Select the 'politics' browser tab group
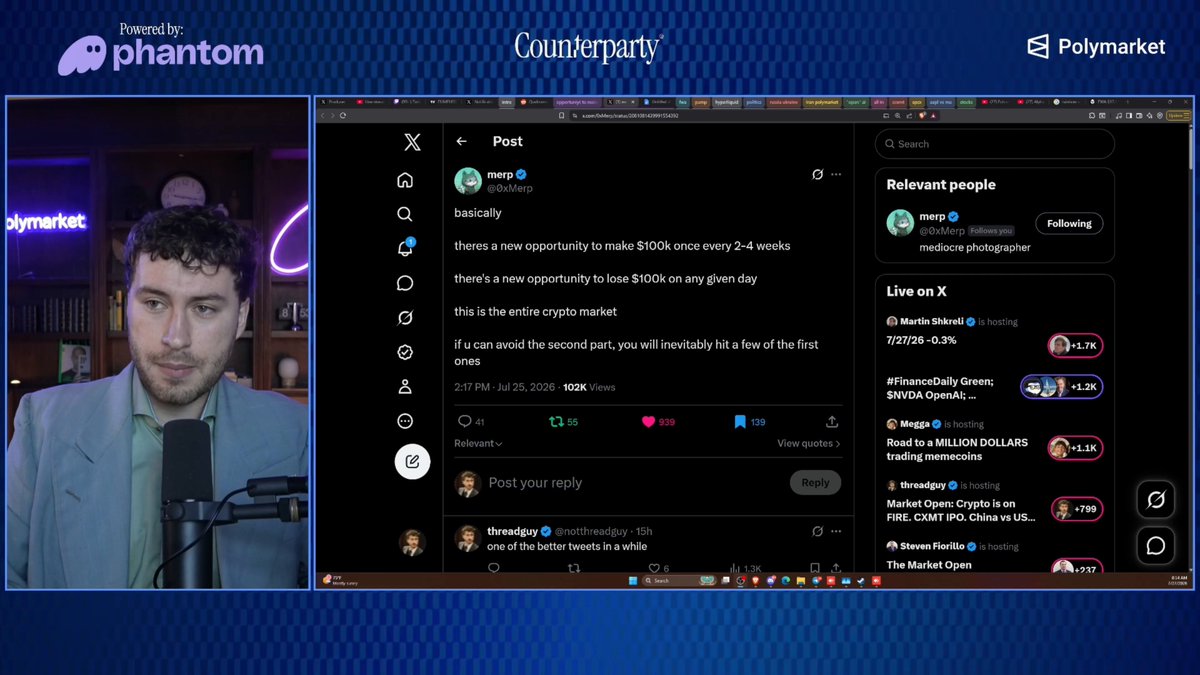Screen dimensions: 1200x675 (x=754, y=102)
